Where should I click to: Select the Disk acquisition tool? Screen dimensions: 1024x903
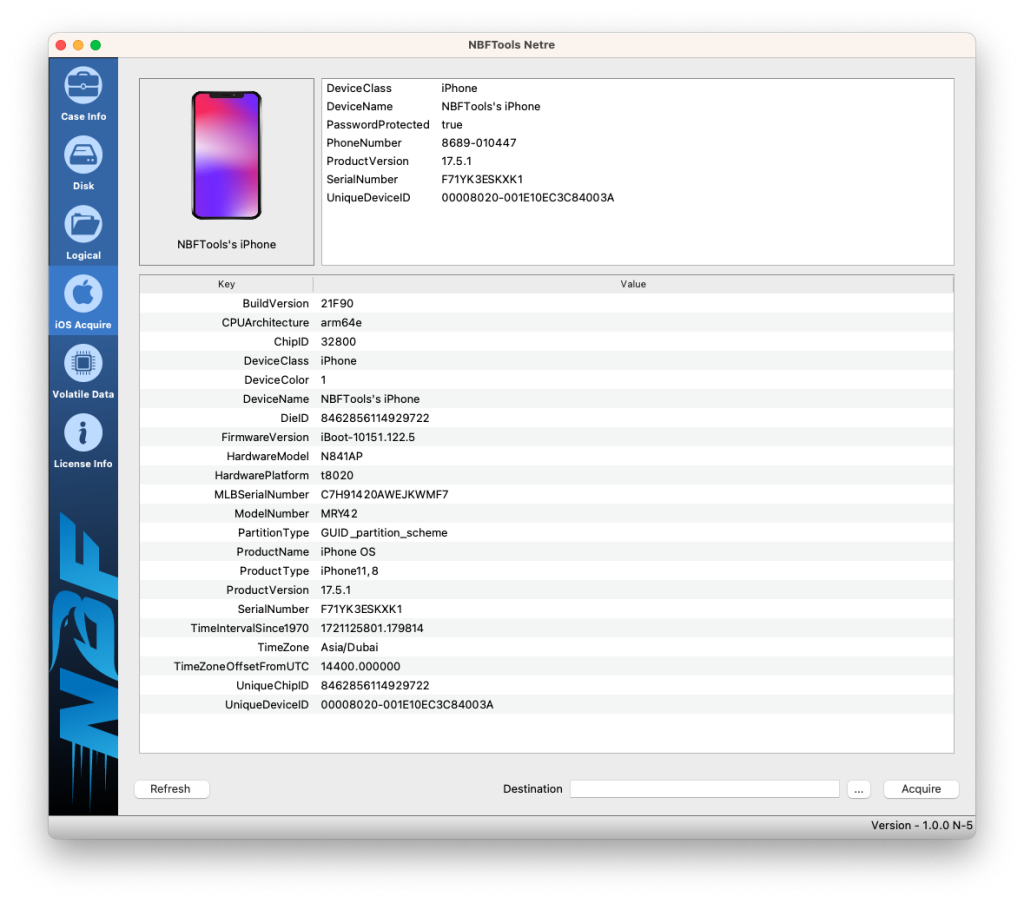pyautogui.click(x=83, y=162)
